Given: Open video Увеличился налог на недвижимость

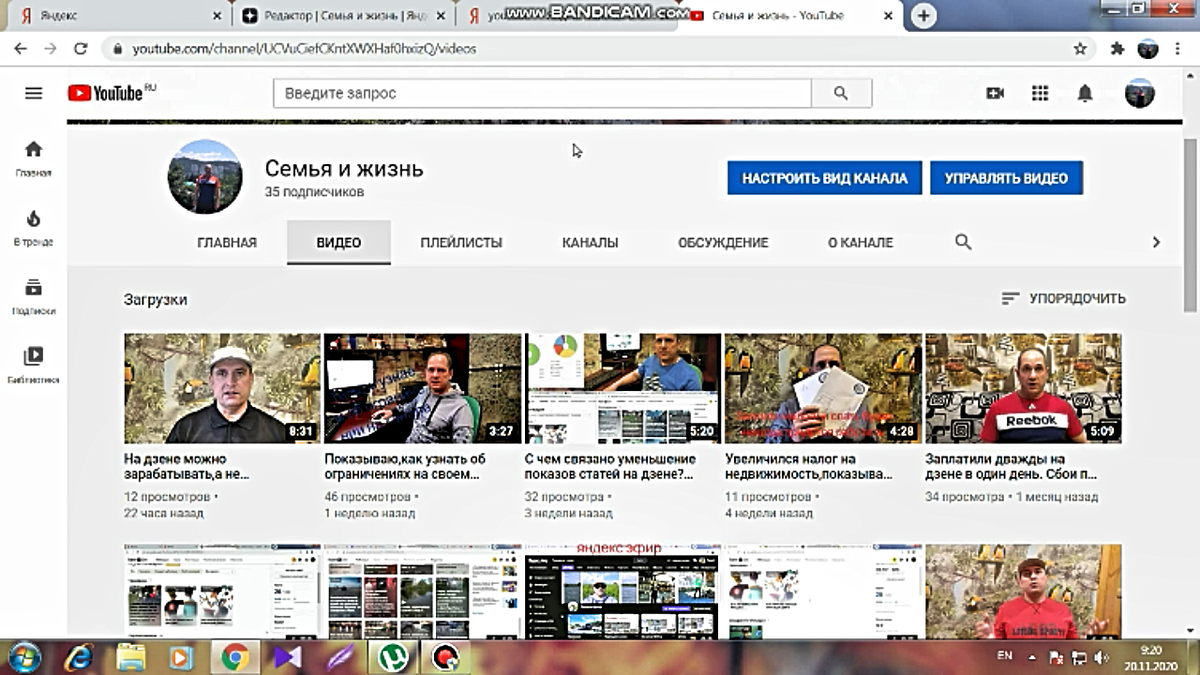Looking at the screenshot, I should pos(808,467).
